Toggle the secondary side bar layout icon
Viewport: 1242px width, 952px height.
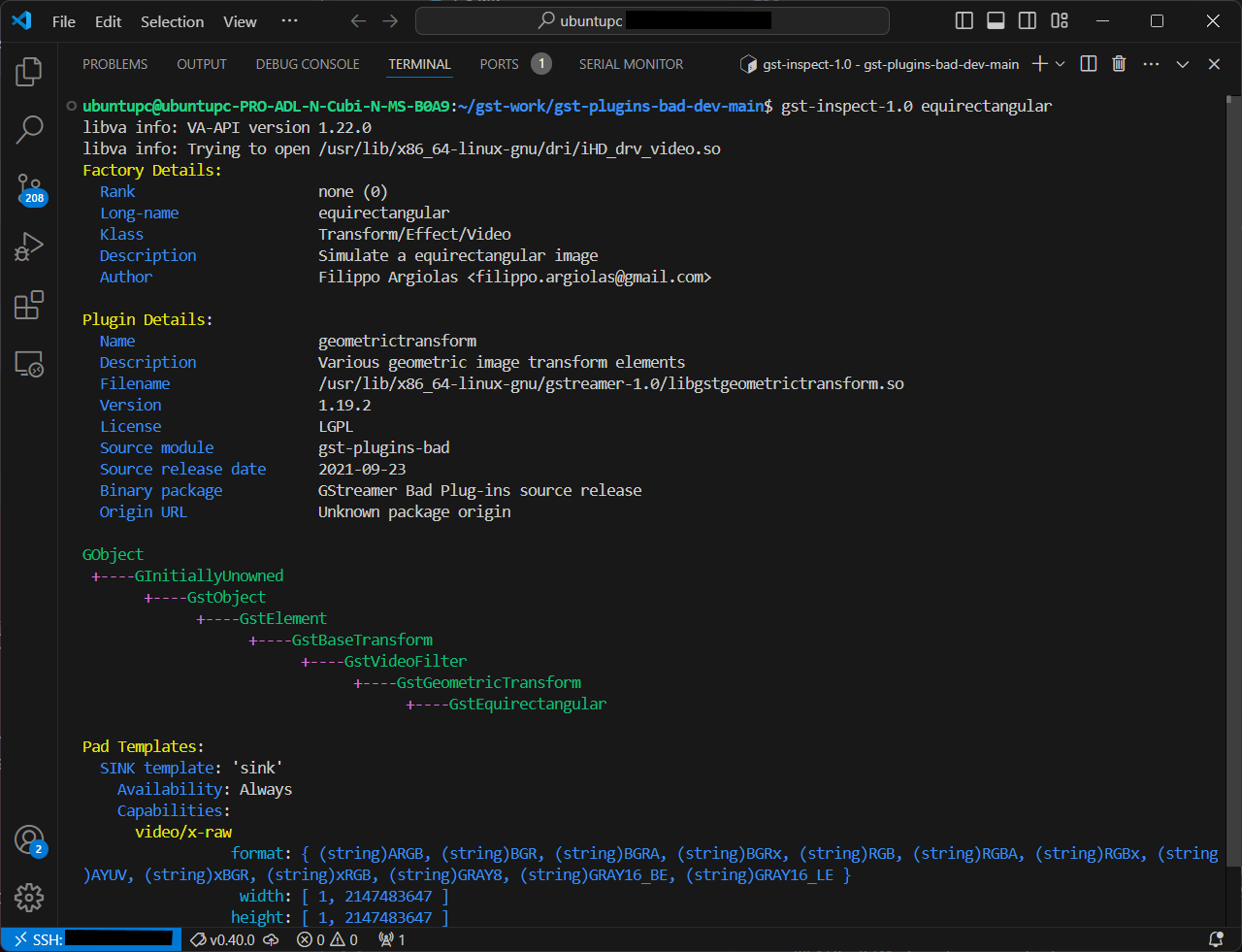tap(1028, 20)
